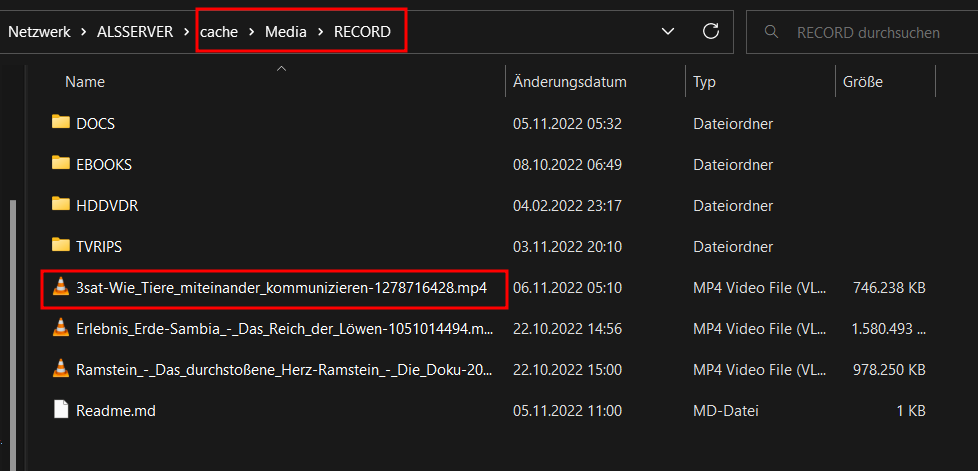Image resolution: width=978 pixels, height=471 pixels.
Task: Click date 22.10.2022 15:00
Action: coord(567,370)
